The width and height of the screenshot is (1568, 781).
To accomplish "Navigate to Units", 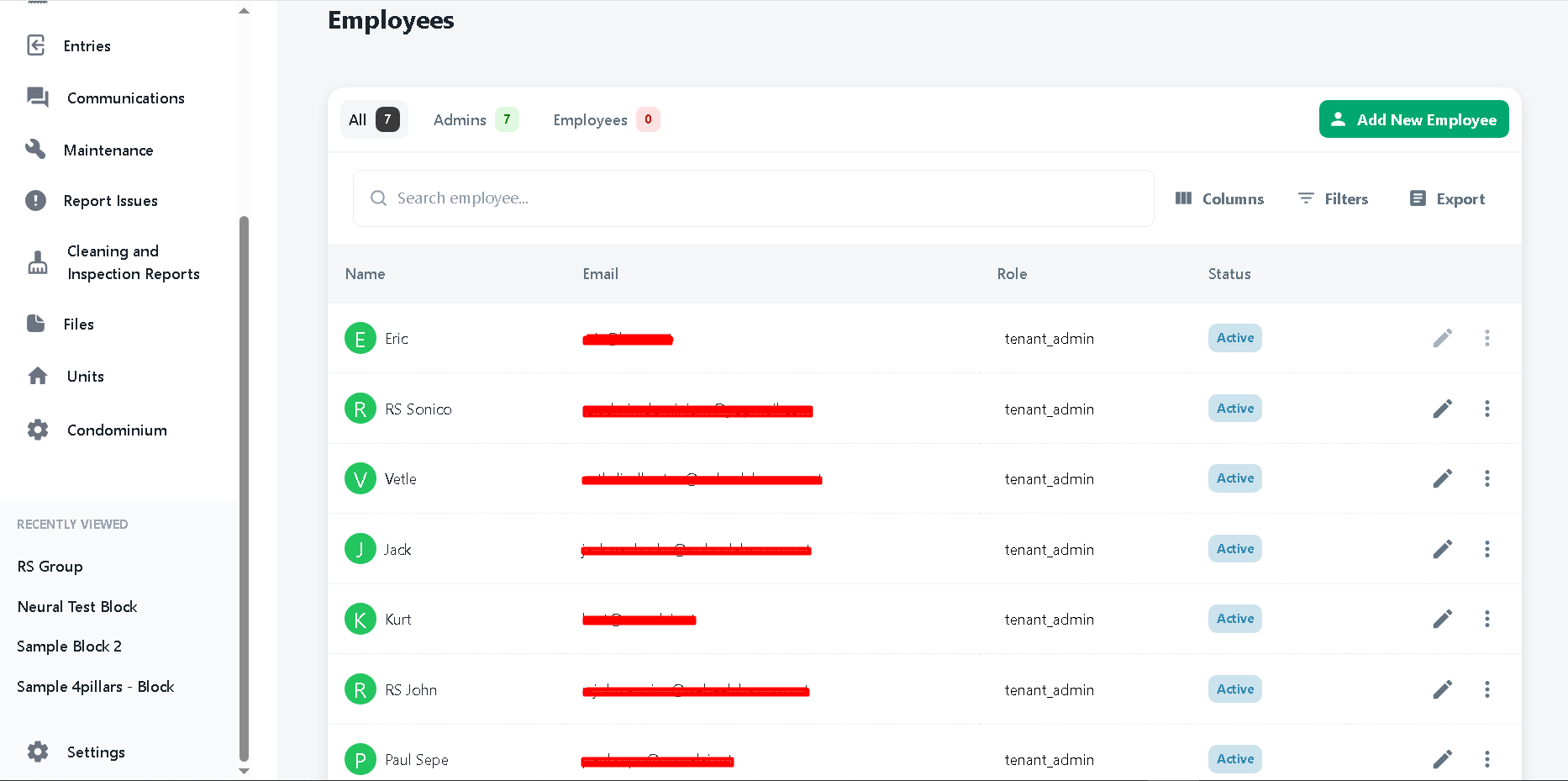I will (x=85, y=376).
